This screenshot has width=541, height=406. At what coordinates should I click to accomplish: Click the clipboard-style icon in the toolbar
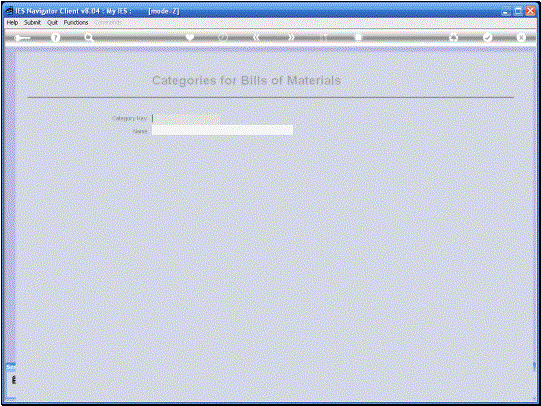tap(358, 37)
